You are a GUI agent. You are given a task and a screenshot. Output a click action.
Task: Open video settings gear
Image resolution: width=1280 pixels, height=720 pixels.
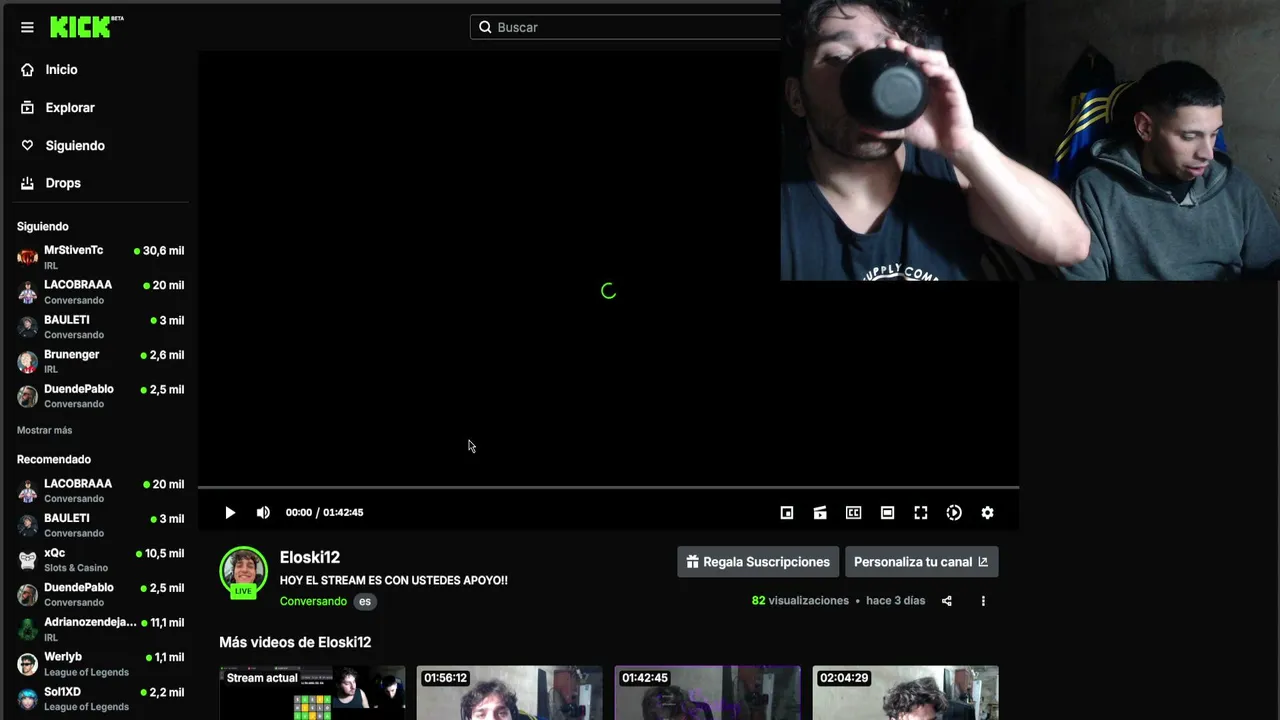988,513
